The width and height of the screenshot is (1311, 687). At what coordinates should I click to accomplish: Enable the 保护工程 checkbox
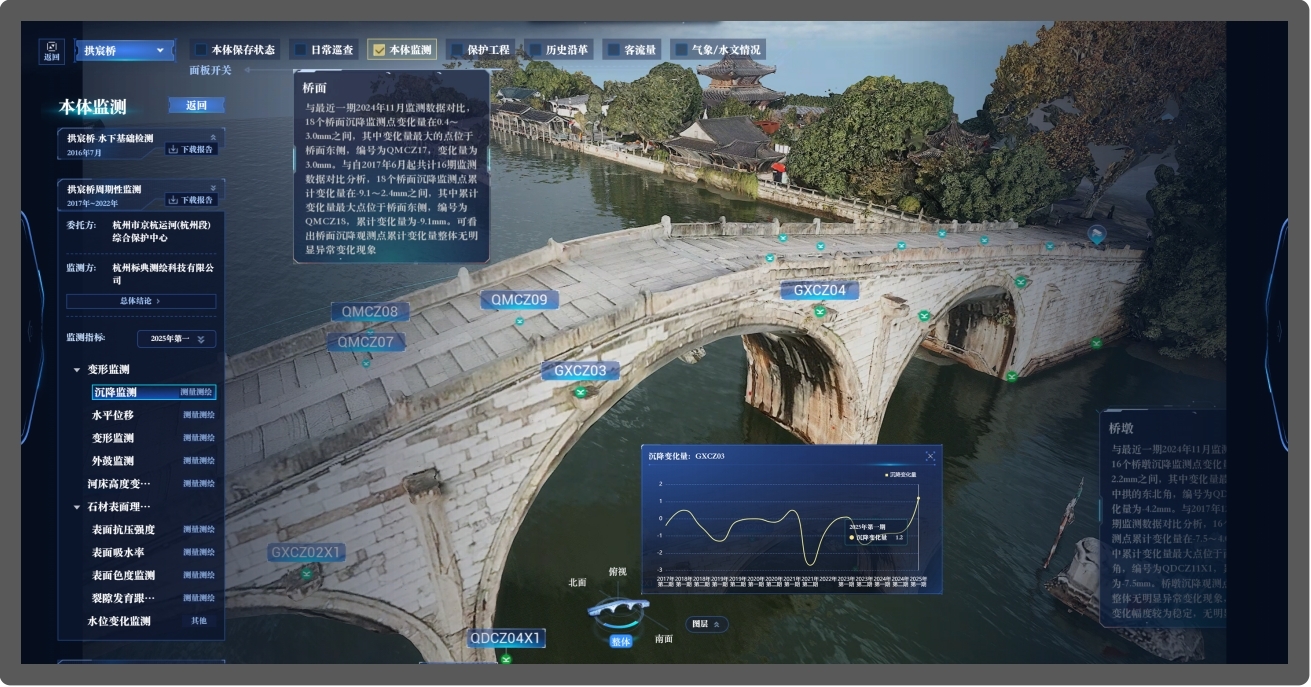(456, 49)
